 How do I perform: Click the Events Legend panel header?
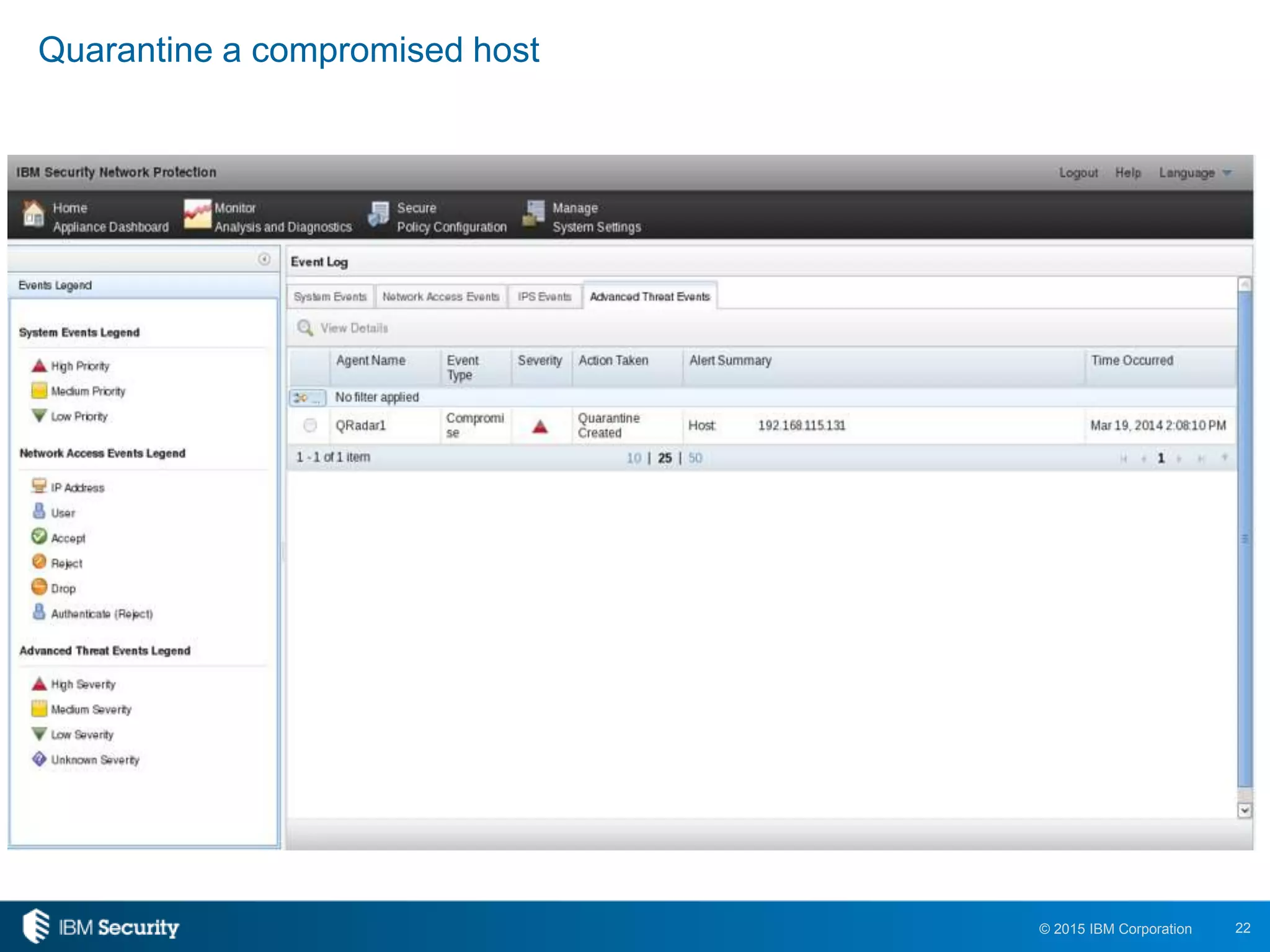tap(144, 286)
